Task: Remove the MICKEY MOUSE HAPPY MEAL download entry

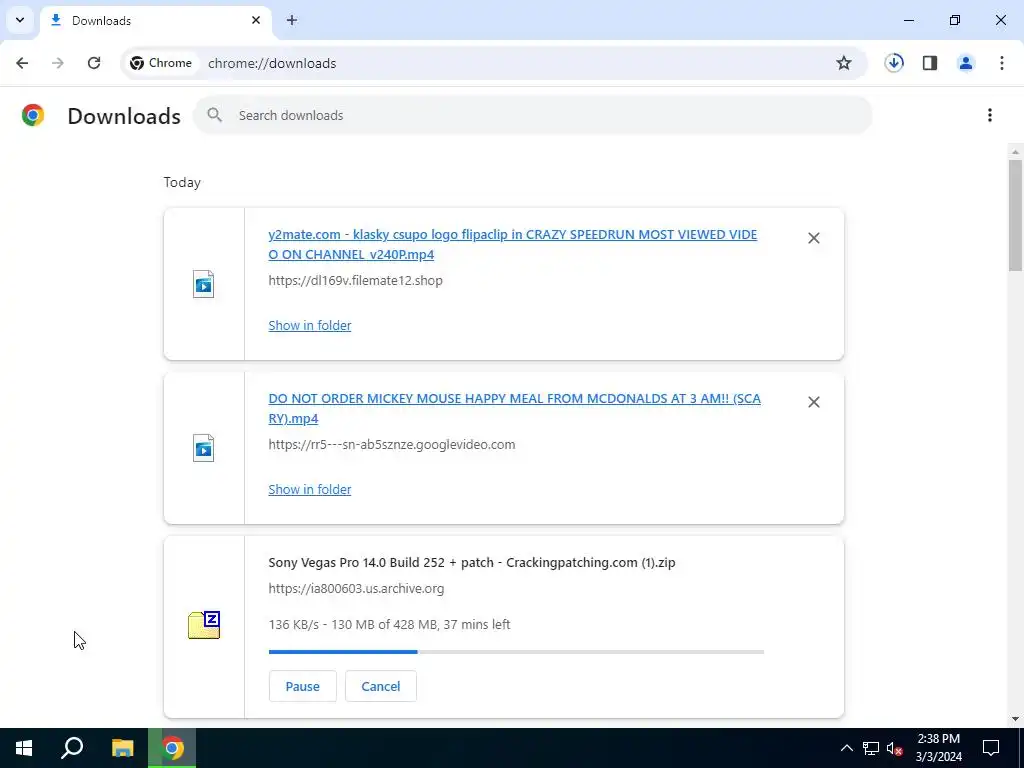Action: [x=814, y=402]
